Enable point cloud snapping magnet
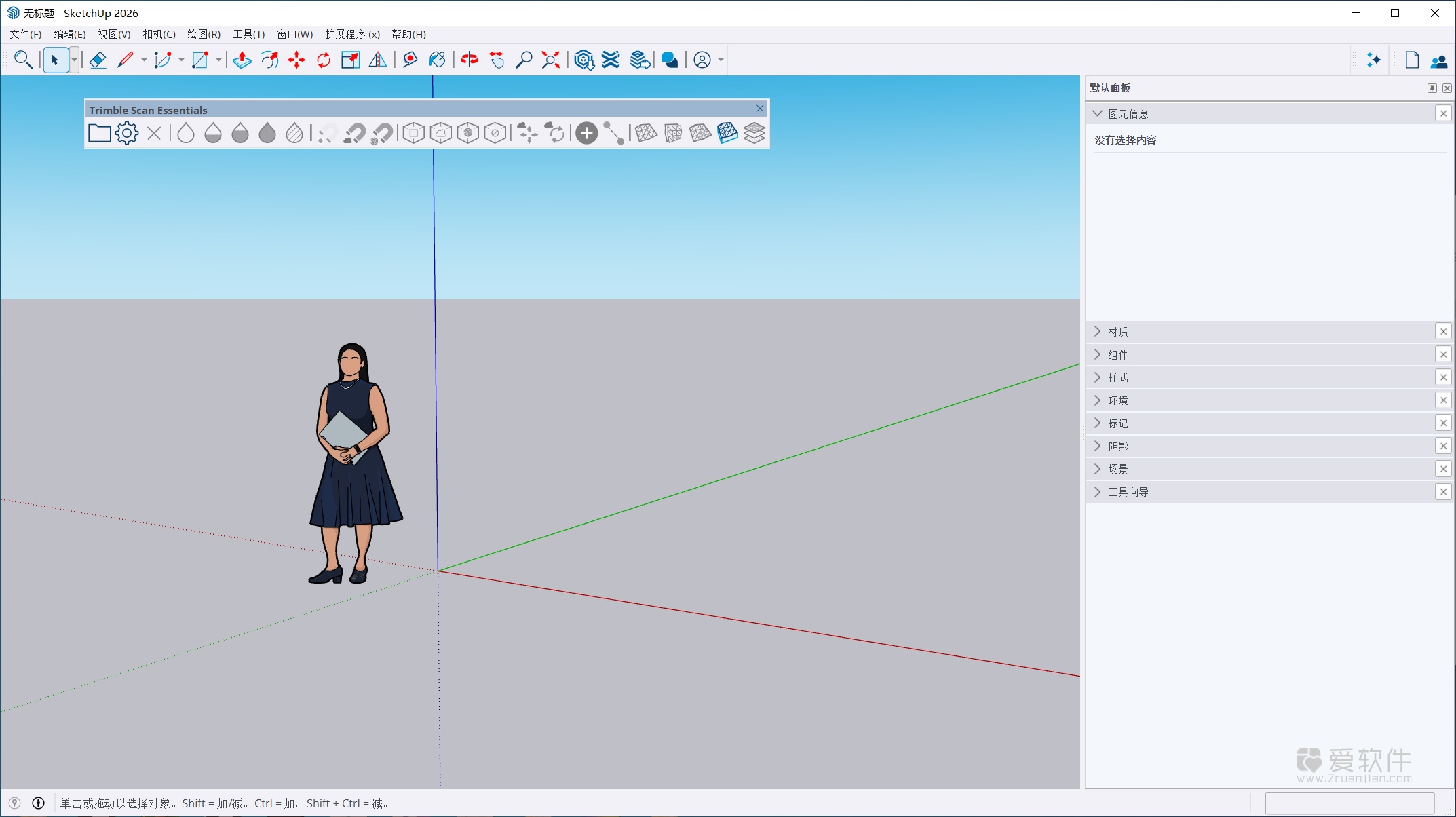 pyautogui.click(x=355, y=133)
